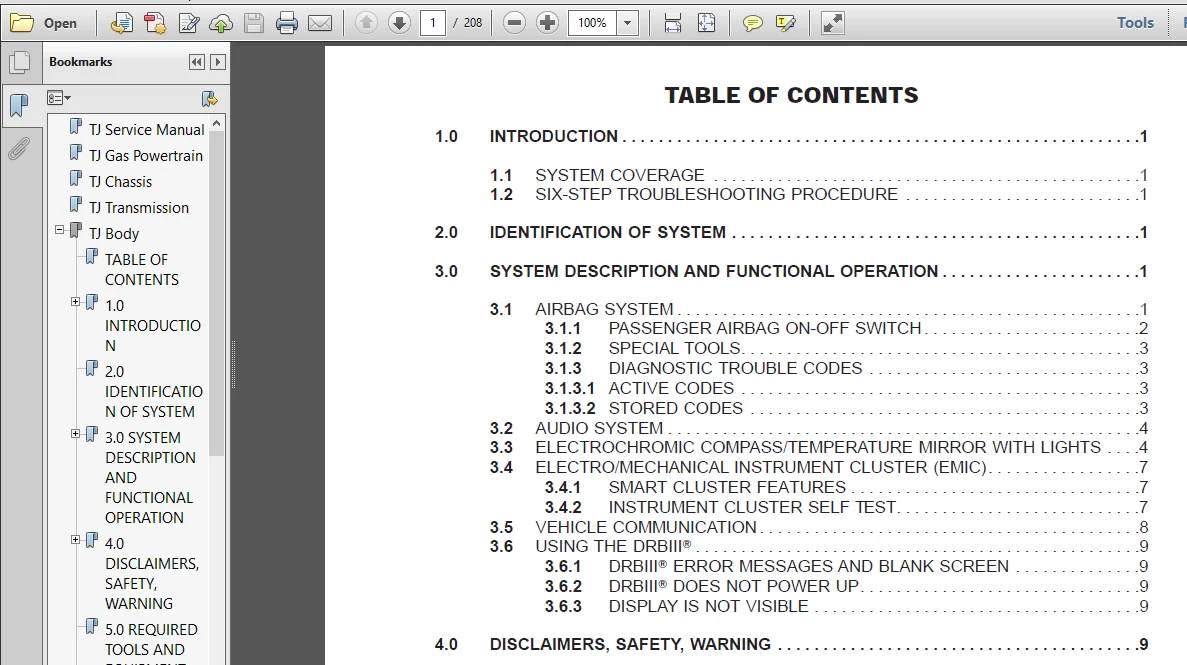Add a sticky note comment
This screenshot has height=665, width=1187.
752,23
